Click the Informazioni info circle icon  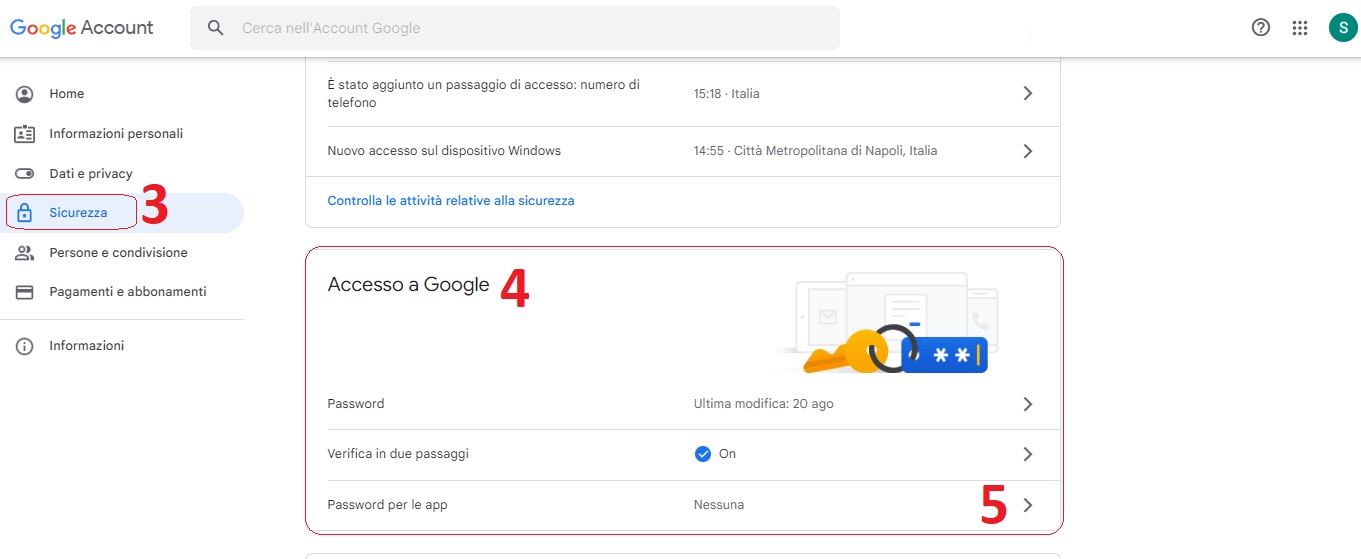[25, 346]
